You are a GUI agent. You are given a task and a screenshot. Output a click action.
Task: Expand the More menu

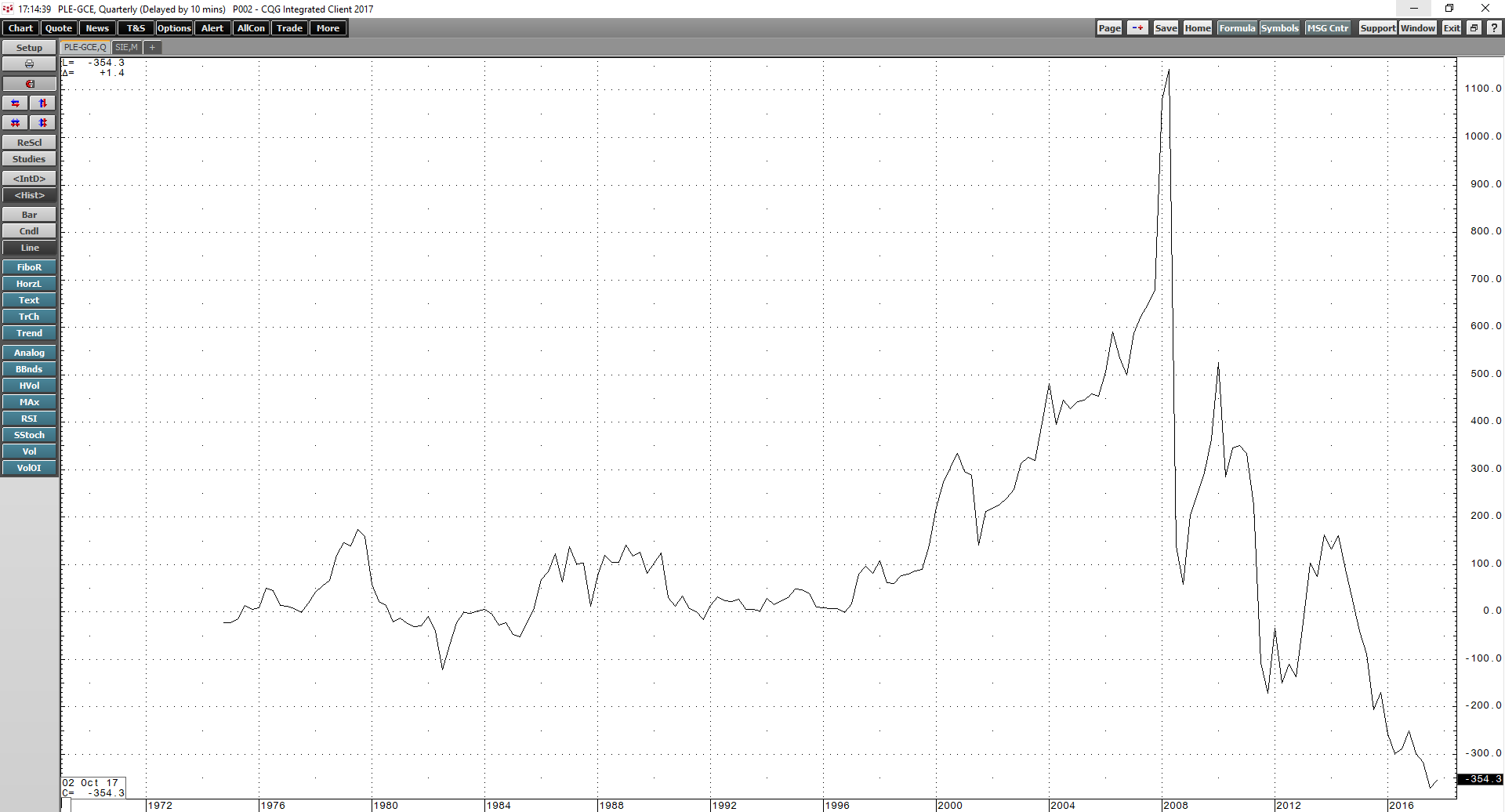(328, 28)
